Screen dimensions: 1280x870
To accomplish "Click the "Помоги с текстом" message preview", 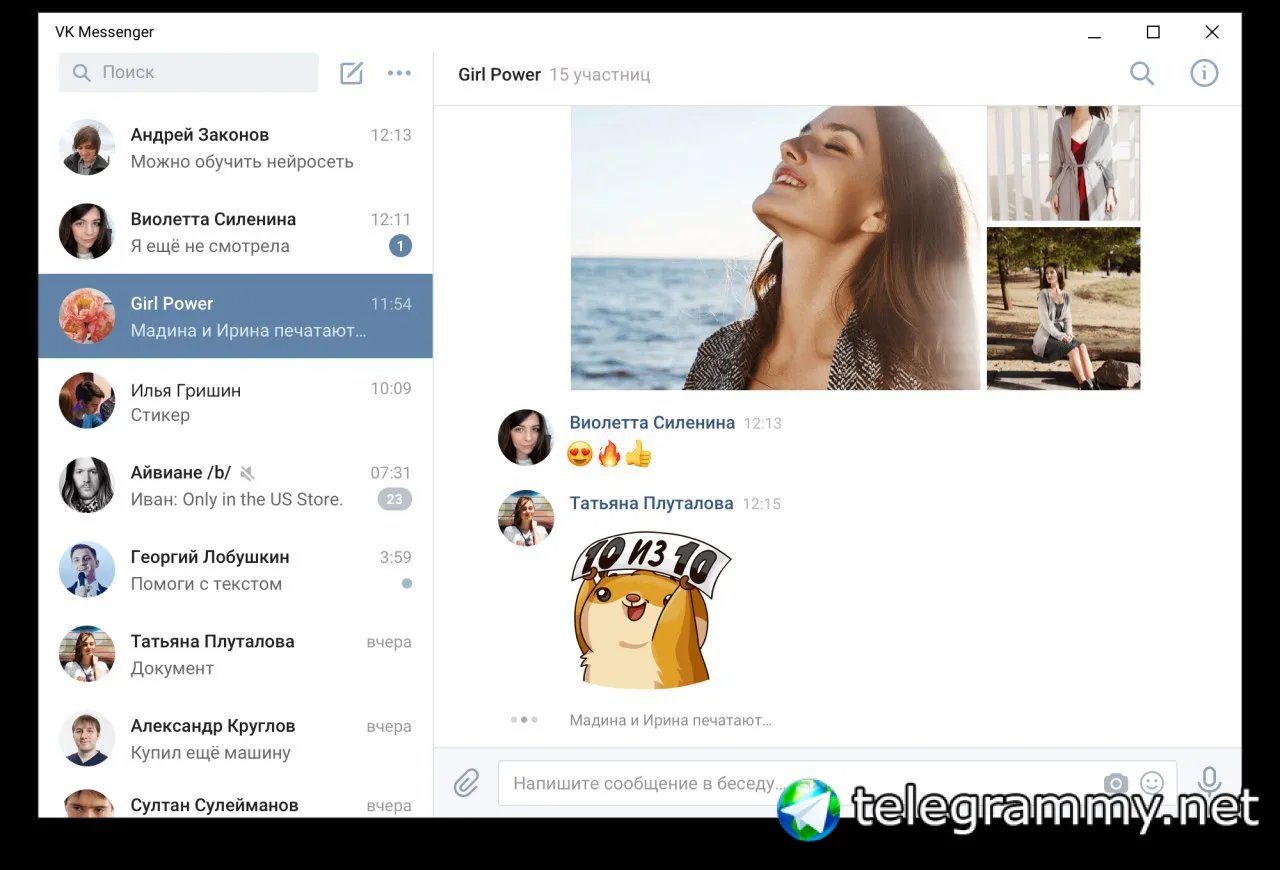I will click(206, 584).
